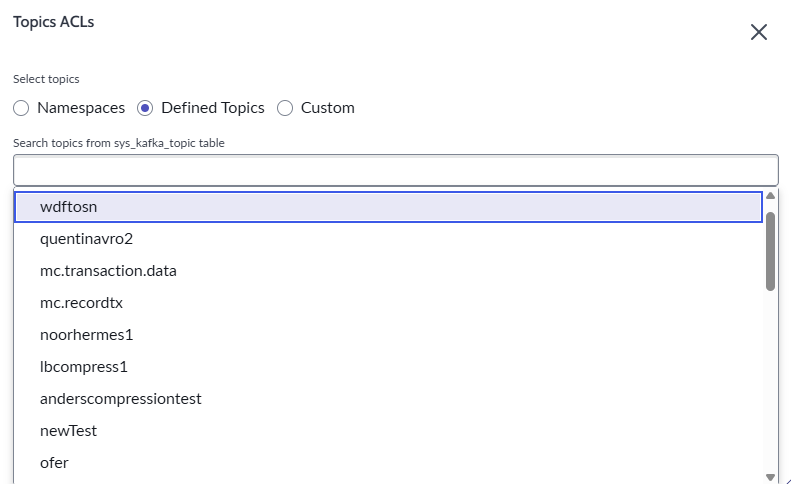
Task: Click the scrollbar track below the thumb
Action: pos(770,380)
